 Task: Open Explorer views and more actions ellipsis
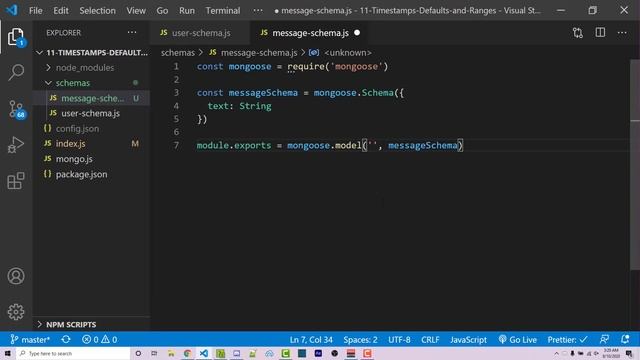click(132, 32)
